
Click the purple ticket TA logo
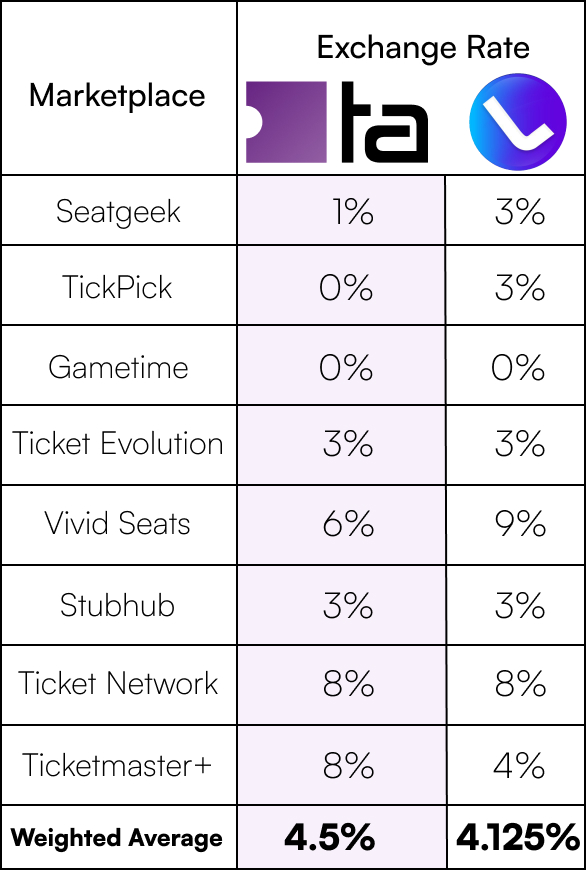337,122
